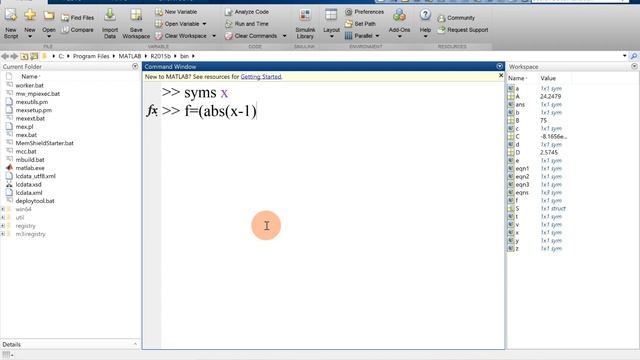This screenshot has height=360, width=640.
Task: Open Current Folder panel actions menu
Action: click(135, 66)
